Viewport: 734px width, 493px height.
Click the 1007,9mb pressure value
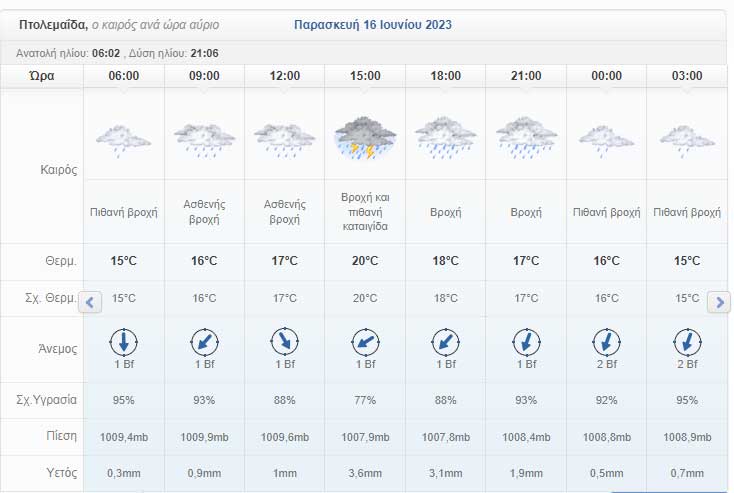click(365, 437)
